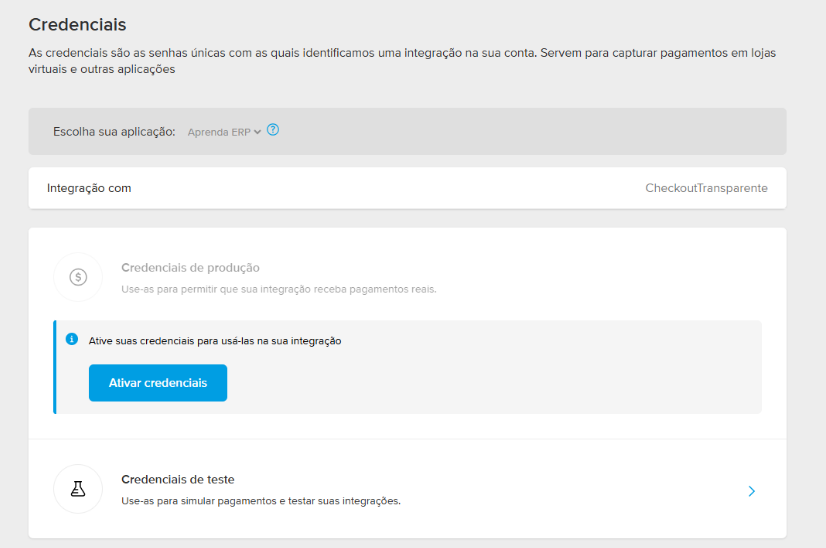826x548 pixels.
Task: Click the test credentials flask icon
Action: (78, 489)
